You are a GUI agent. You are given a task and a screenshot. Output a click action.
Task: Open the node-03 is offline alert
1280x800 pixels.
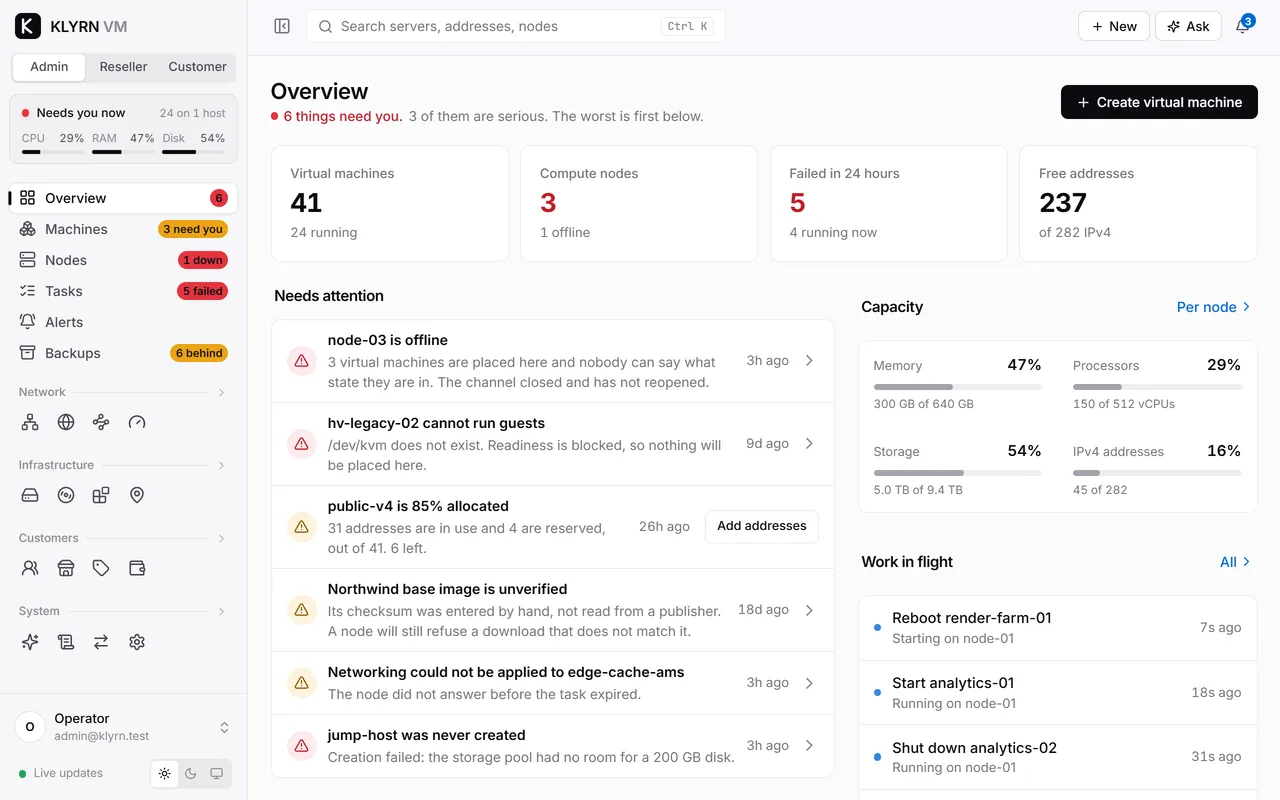coord(553,361)
